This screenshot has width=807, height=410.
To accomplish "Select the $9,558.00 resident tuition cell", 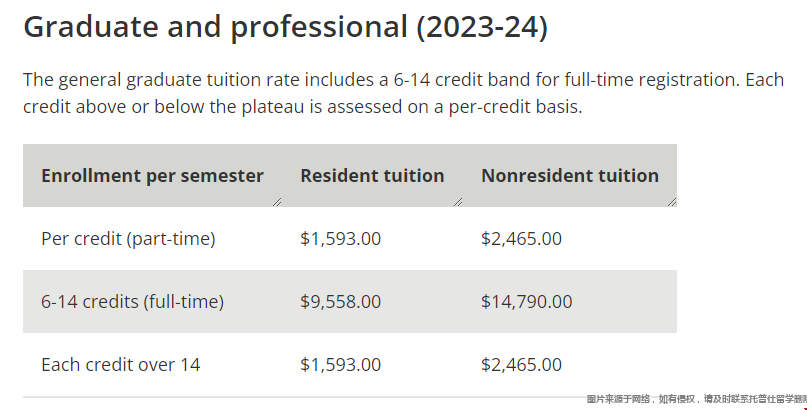I will pyautogui.click(x=340, y=301).
